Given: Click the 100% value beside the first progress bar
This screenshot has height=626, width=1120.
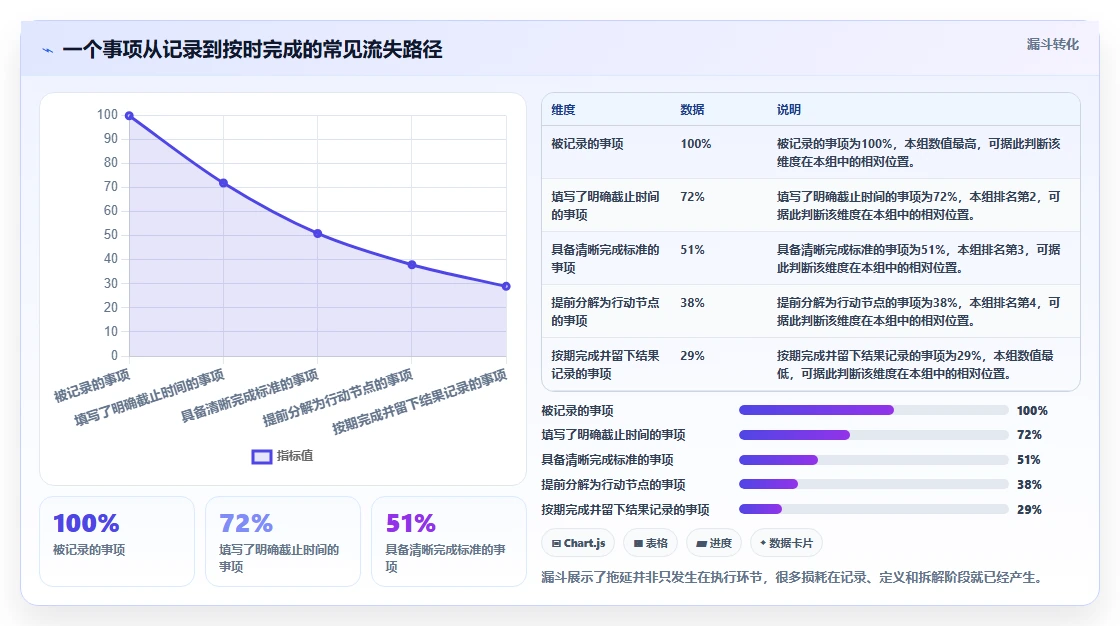Looking at the screenshot, I should click(x=1032, y=411).
